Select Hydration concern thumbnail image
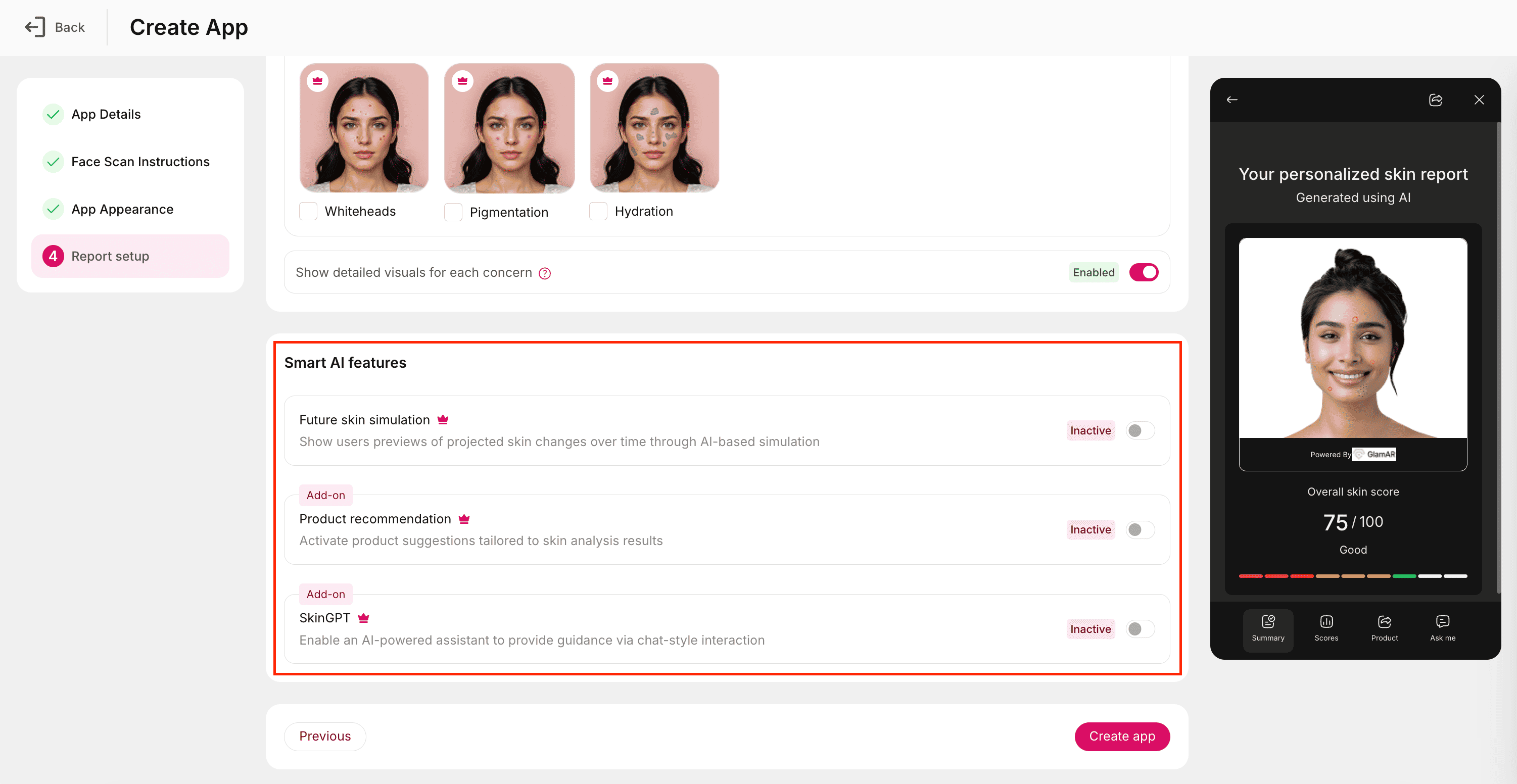 tap(654, 128)
